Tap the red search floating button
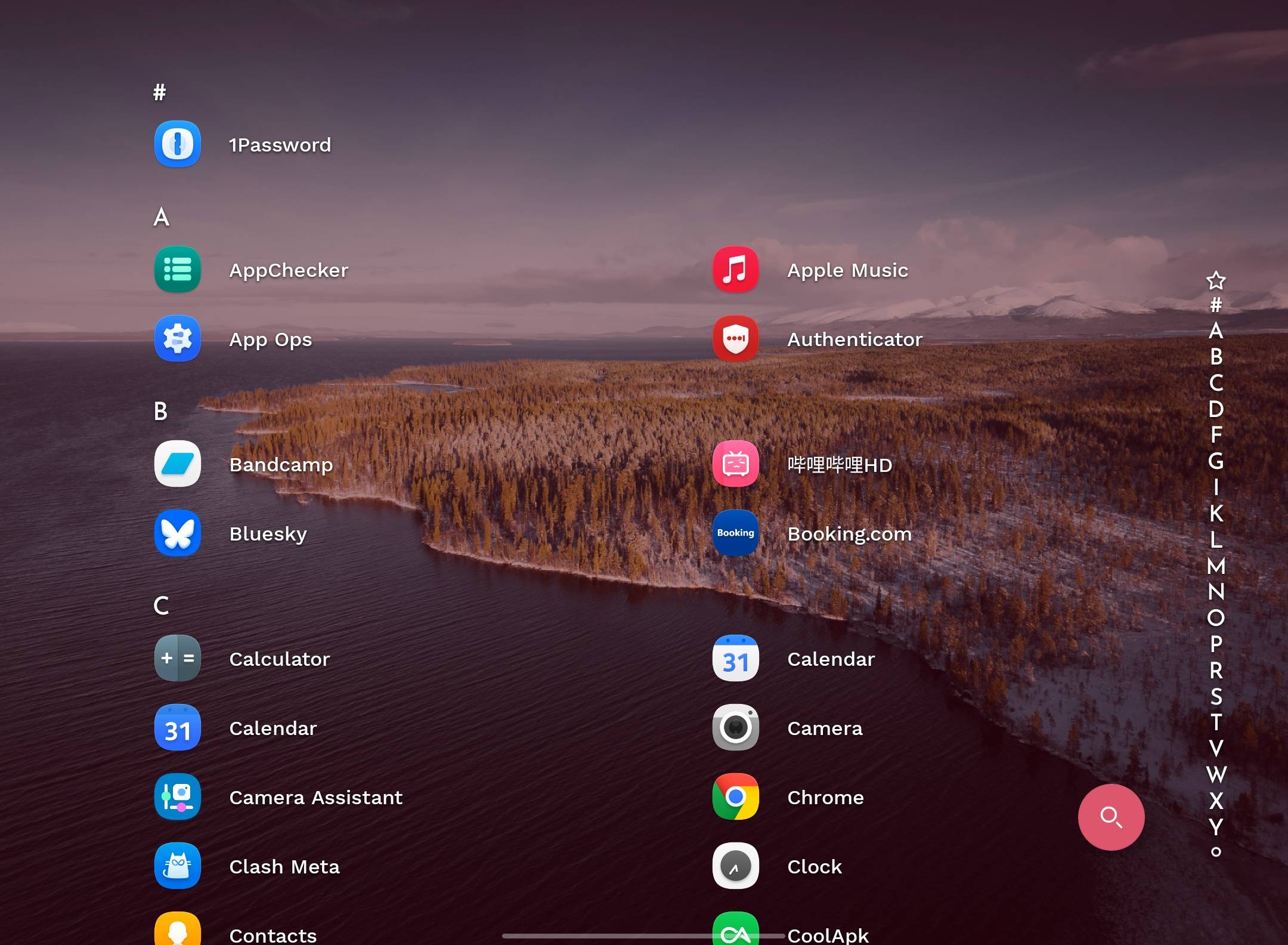This screenshot has height=945, width=1288. point(1111,817)
